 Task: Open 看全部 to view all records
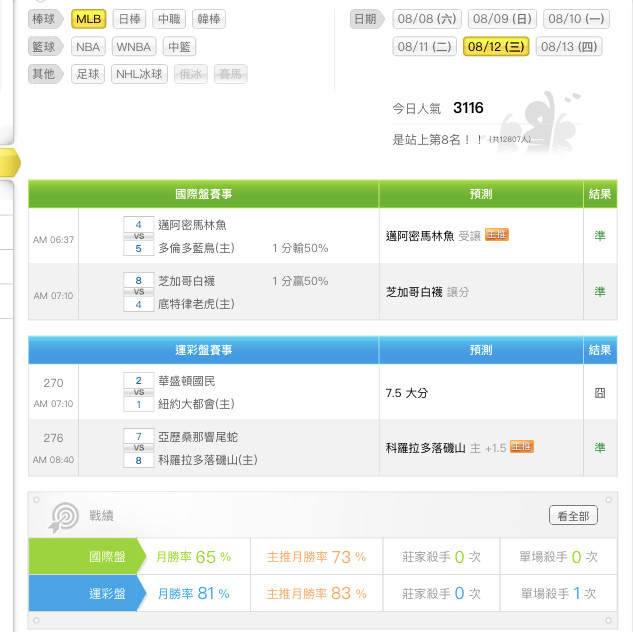coord(573,516)
